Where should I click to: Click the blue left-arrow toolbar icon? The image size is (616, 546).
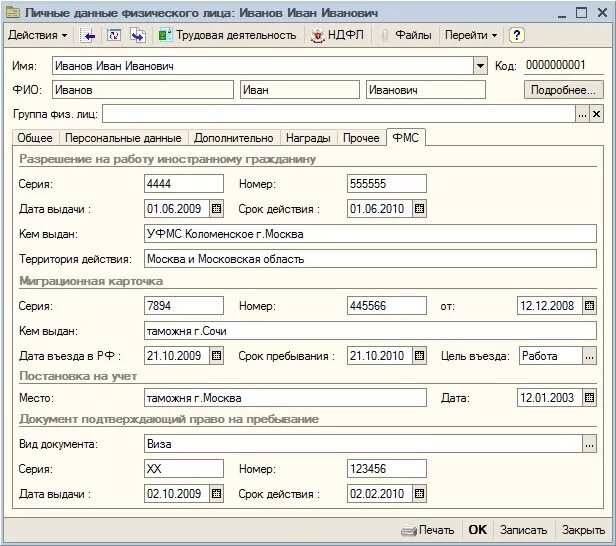click(87, 36)
